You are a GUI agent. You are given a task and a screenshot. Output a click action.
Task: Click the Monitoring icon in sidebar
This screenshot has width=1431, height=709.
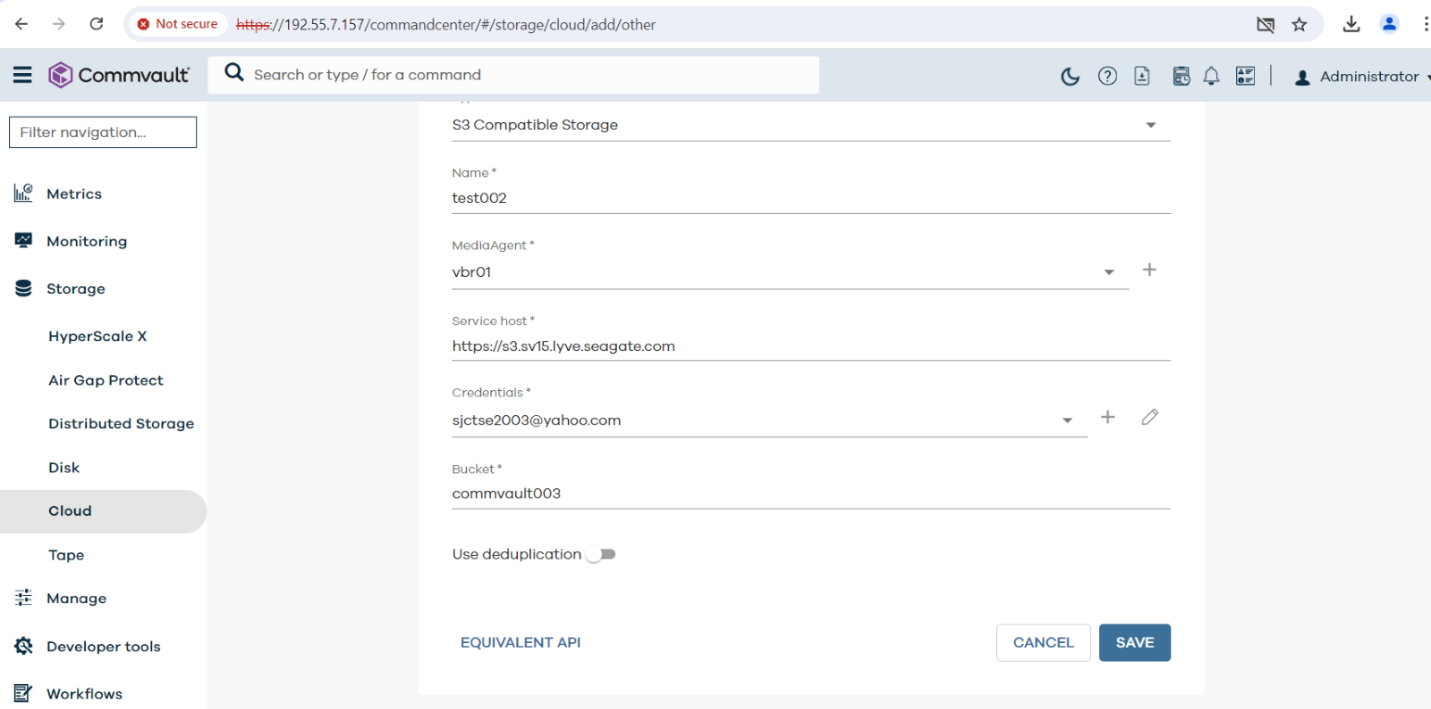23,241
